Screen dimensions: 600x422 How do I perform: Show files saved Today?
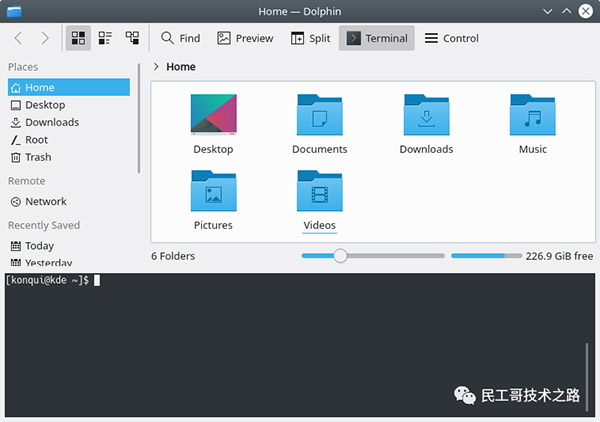(69, 246)
